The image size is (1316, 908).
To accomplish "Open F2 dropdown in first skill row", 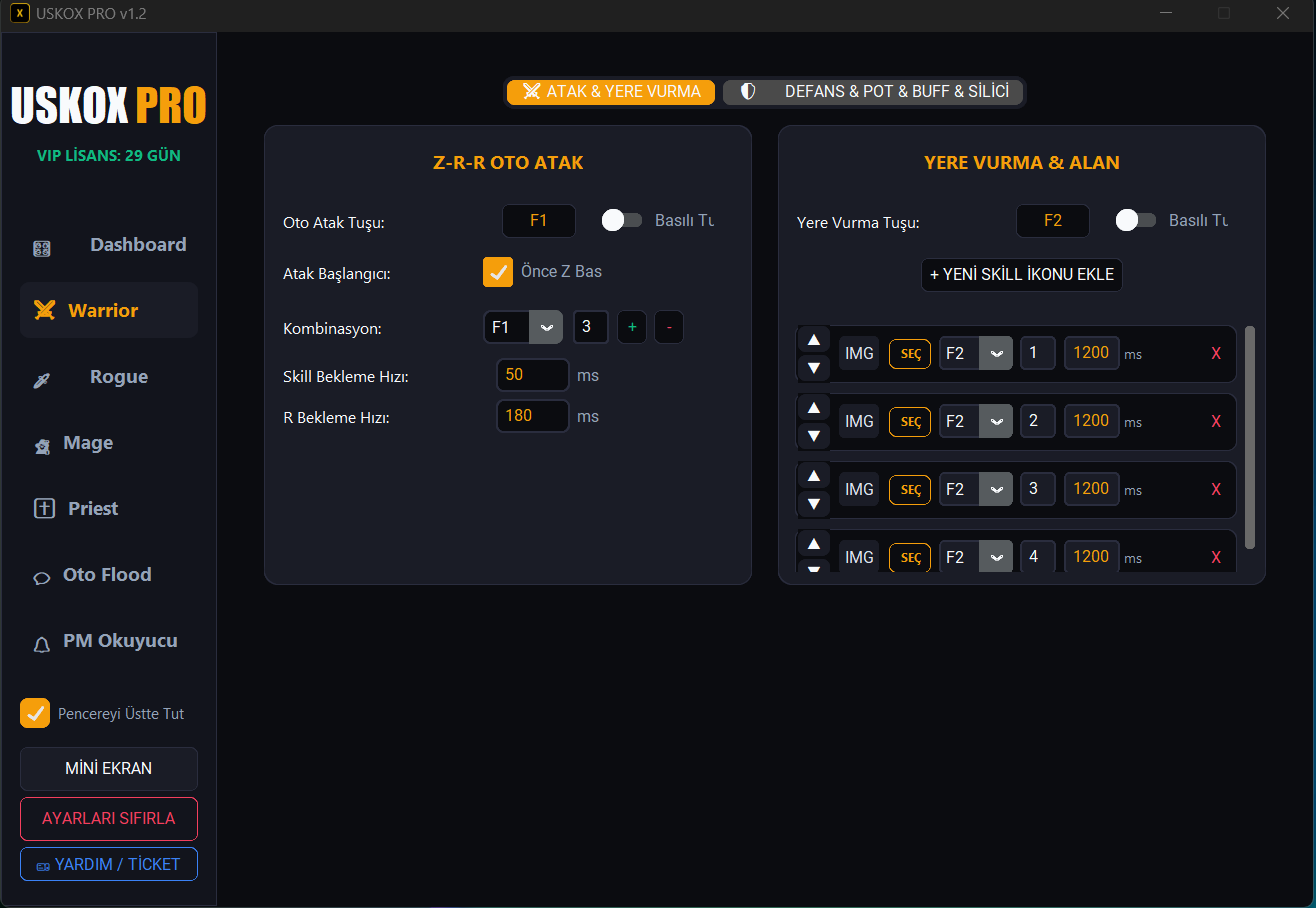I will pyautogui.click(x=995, y=353).
